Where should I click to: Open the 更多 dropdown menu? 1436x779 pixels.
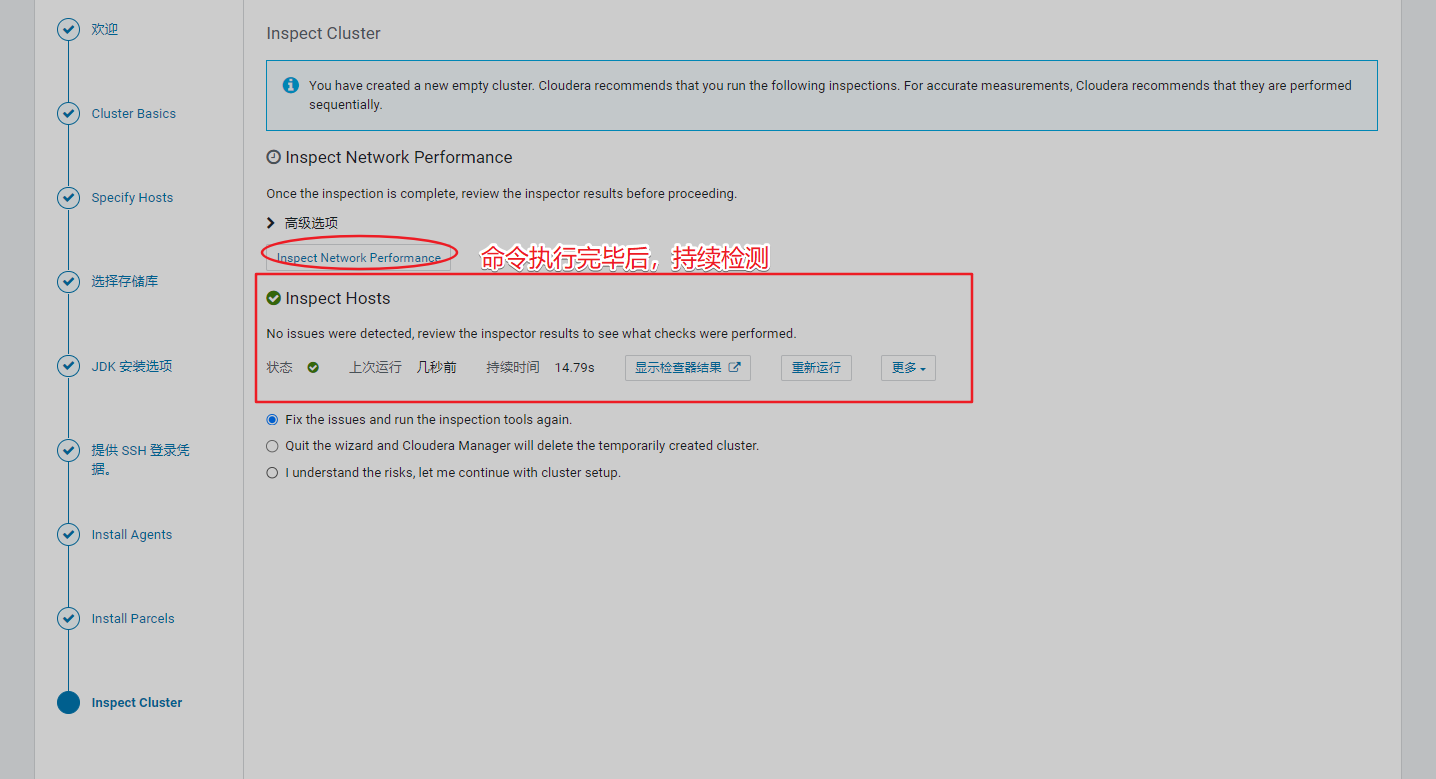[908, 368]
